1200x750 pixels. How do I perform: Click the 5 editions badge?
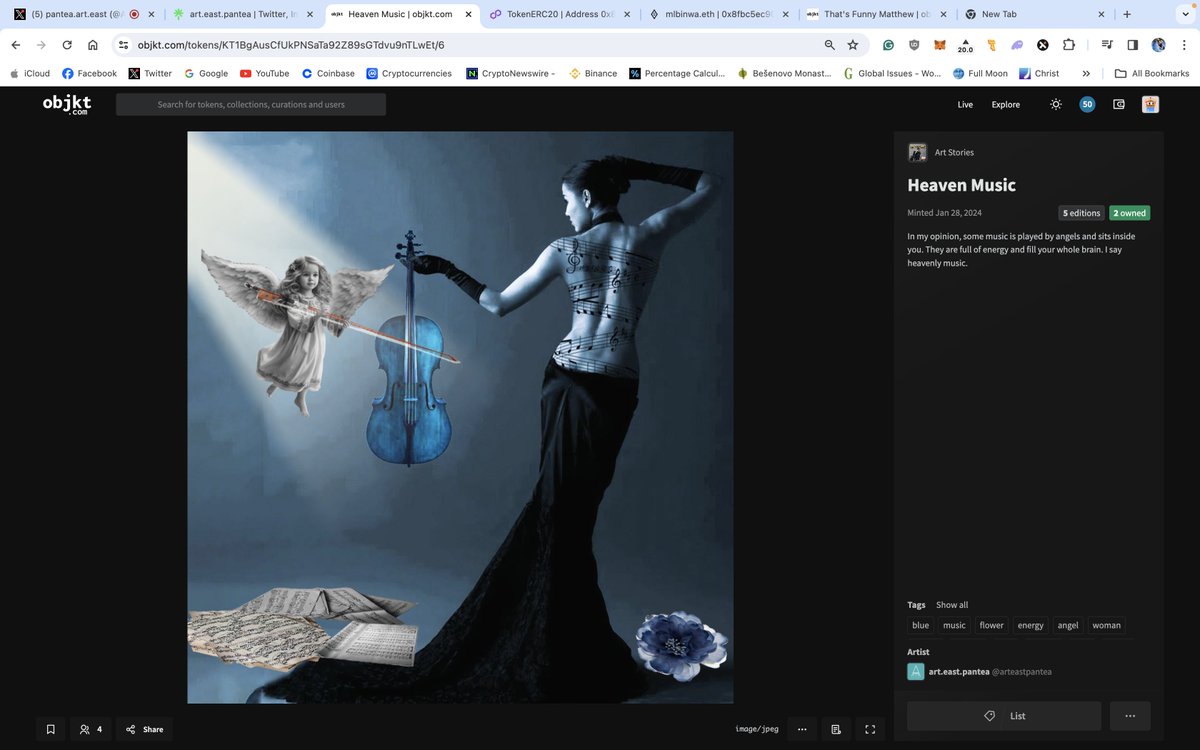click(x=1081, y=213)
